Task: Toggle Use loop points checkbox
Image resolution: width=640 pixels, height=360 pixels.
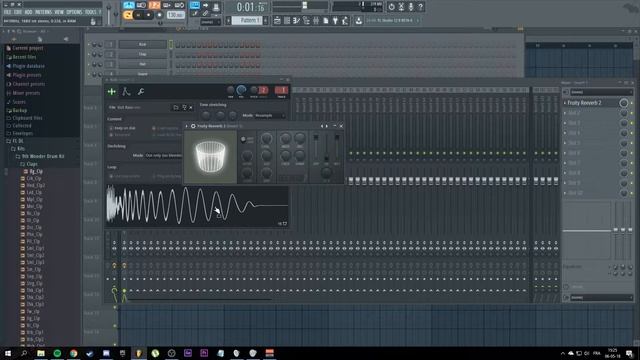Action: 111,176
